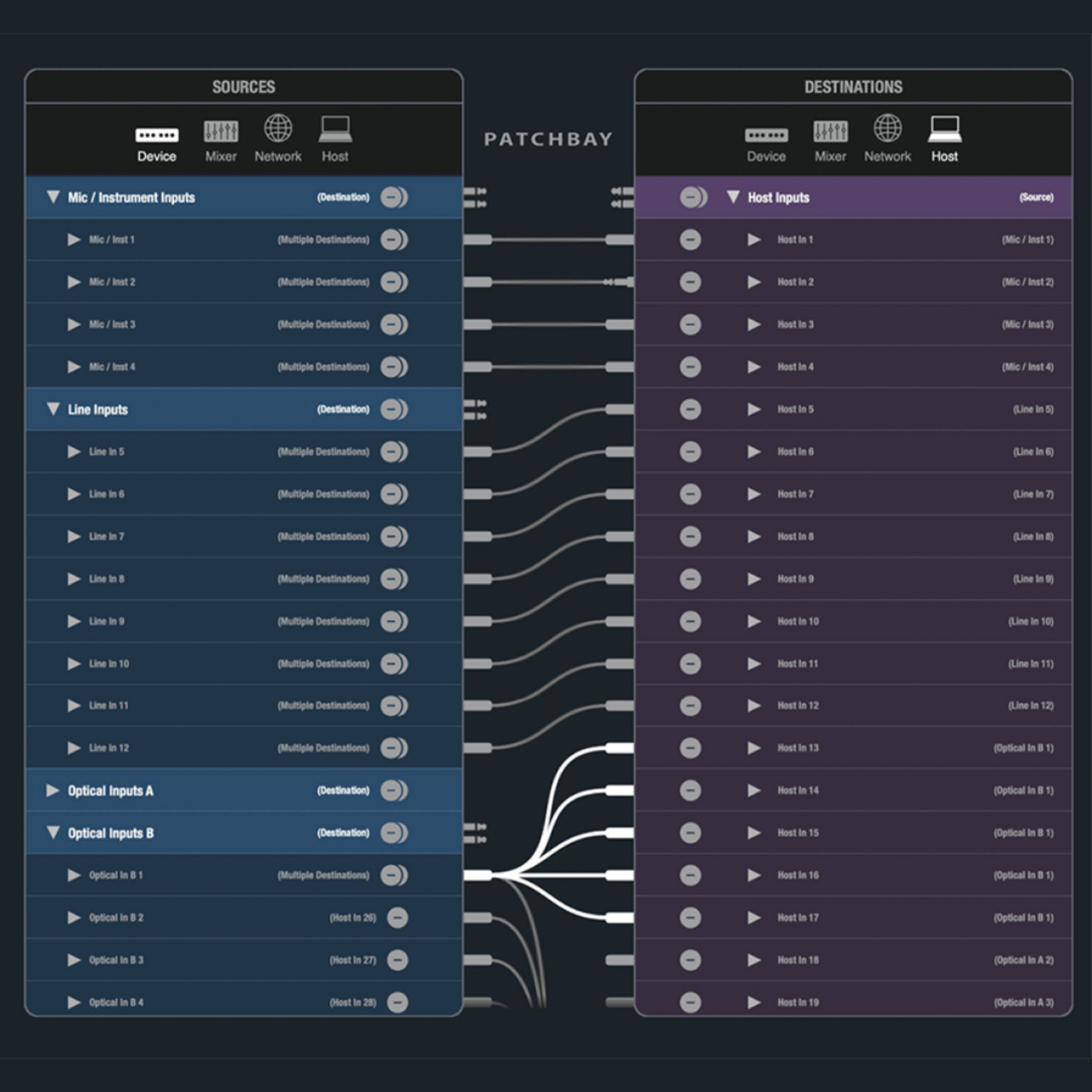Select the Mixer icon in Sources panel

(221, 131)
